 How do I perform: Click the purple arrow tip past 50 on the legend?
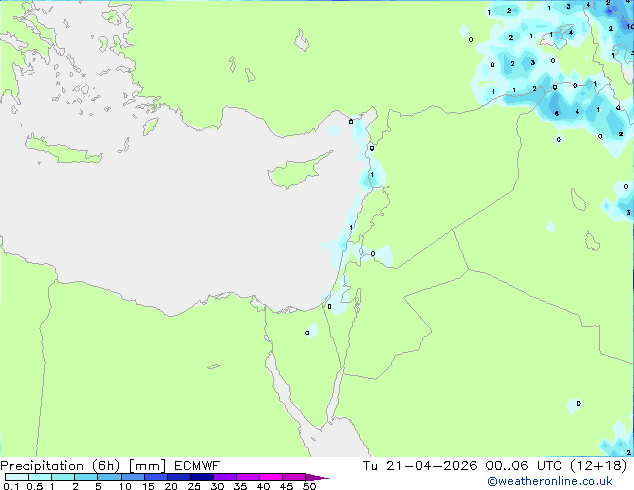pyautogui.click(x=317, y=477)
